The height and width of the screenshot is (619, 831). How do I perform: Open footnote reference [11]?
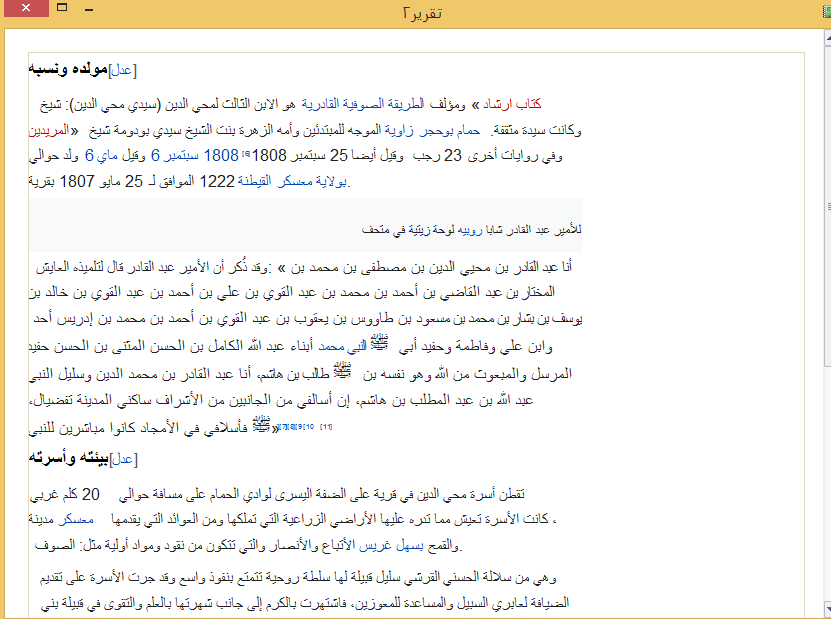[326, 427]
